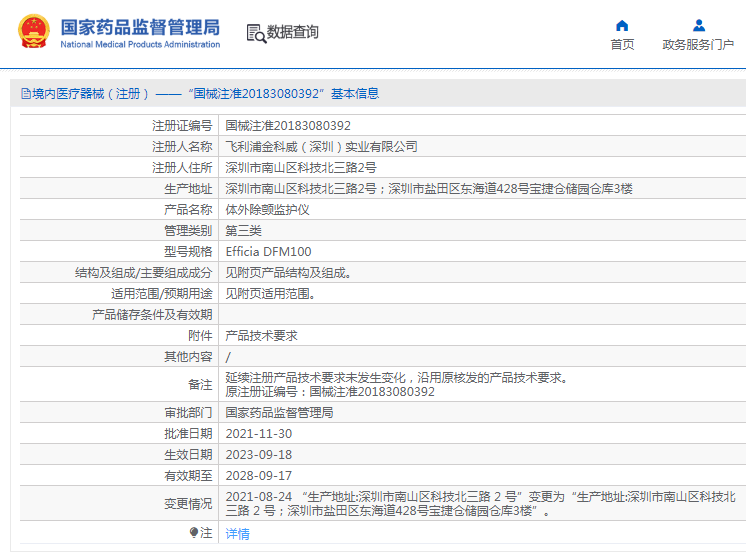Click the expiry date 2028-09-17 cell

[259, 476]
